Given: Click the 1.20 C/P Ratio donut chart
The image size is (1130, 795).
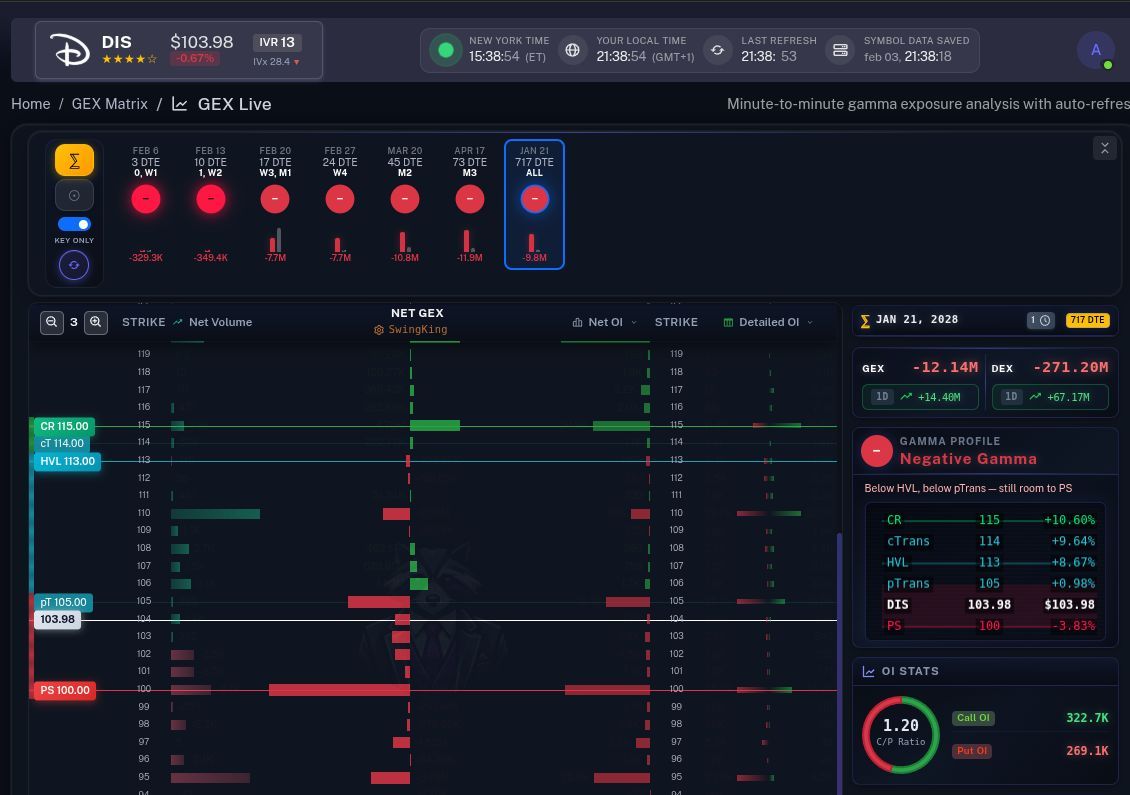Looking at the screenshot, I should click(x=901, y=734).
